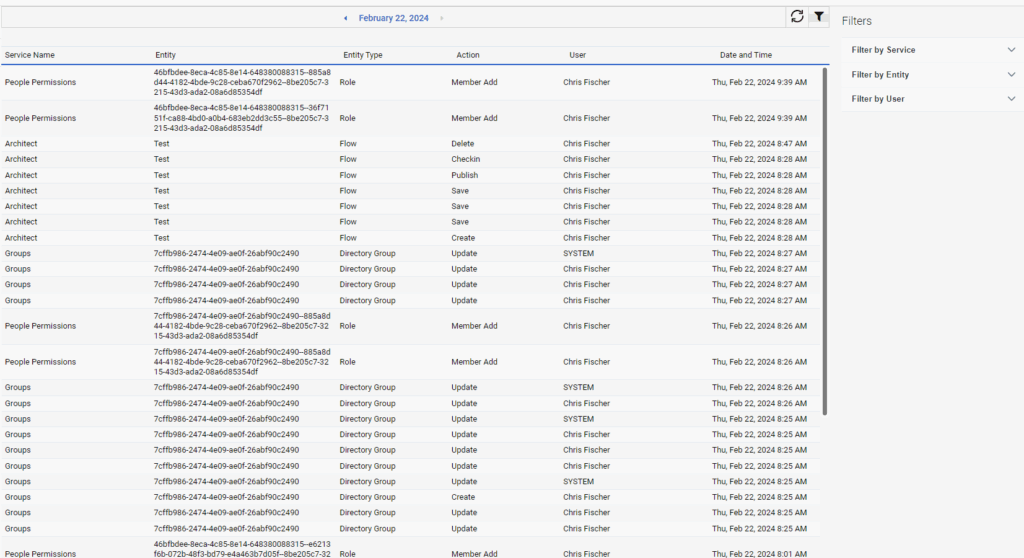Select the Delete action cell
1024x558 pixels.
462,144
